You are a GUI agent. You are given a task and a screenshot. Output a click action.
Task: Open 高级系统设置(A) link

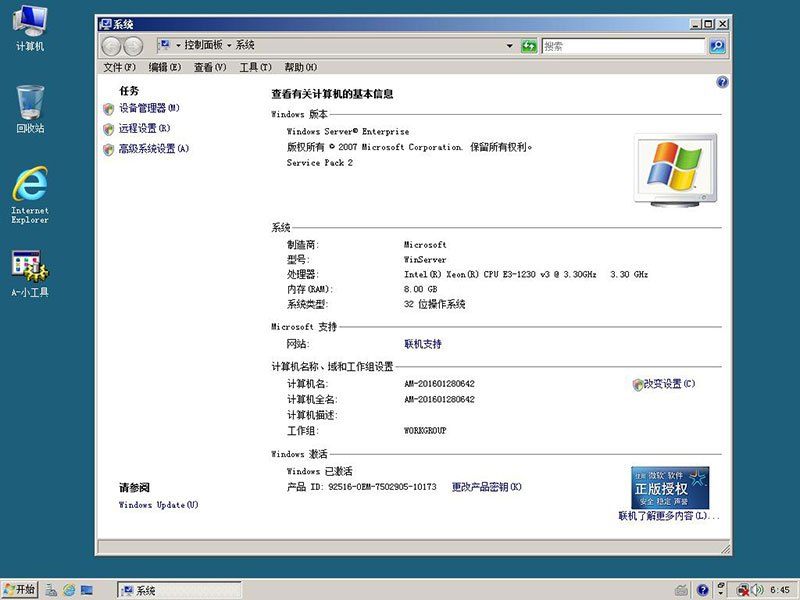[x=154, y=149]
